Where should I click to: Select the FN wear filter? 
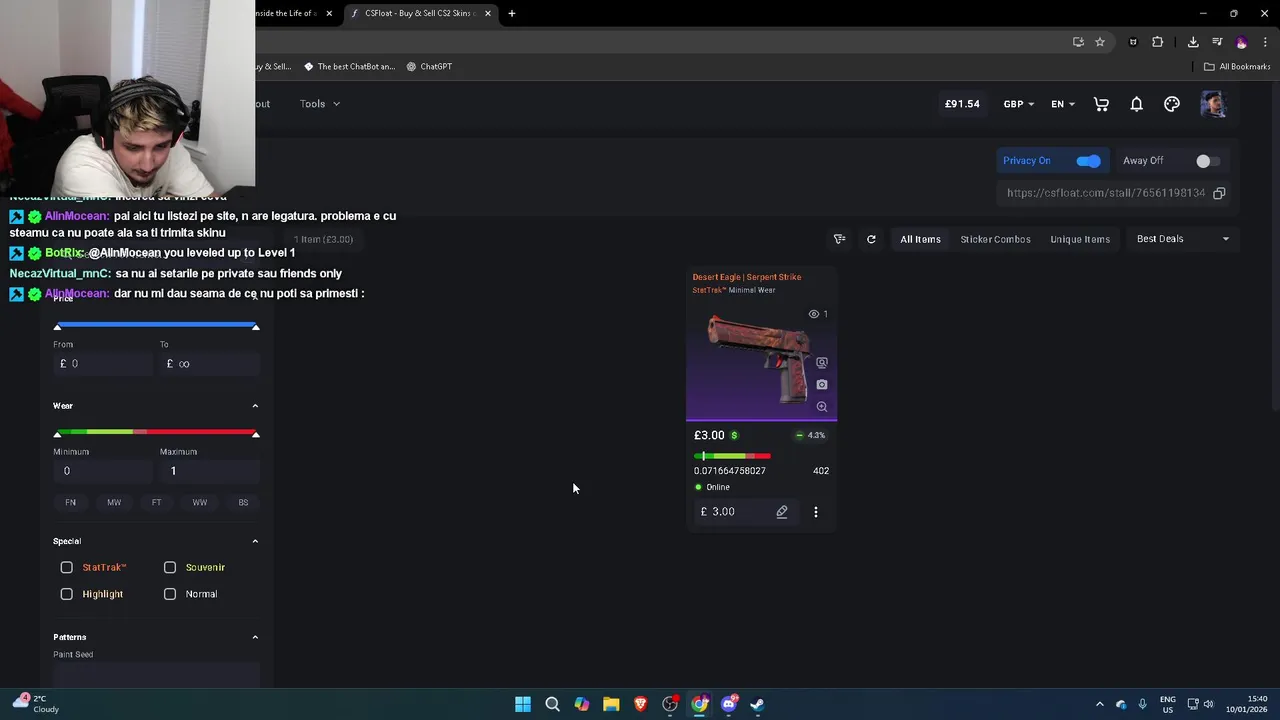pos(70,502)
